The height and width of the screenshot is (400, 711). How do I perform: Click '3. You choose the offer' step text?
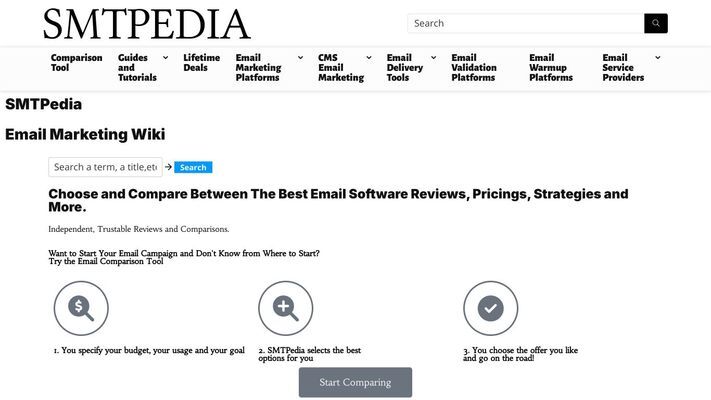[x=521, y=354]
